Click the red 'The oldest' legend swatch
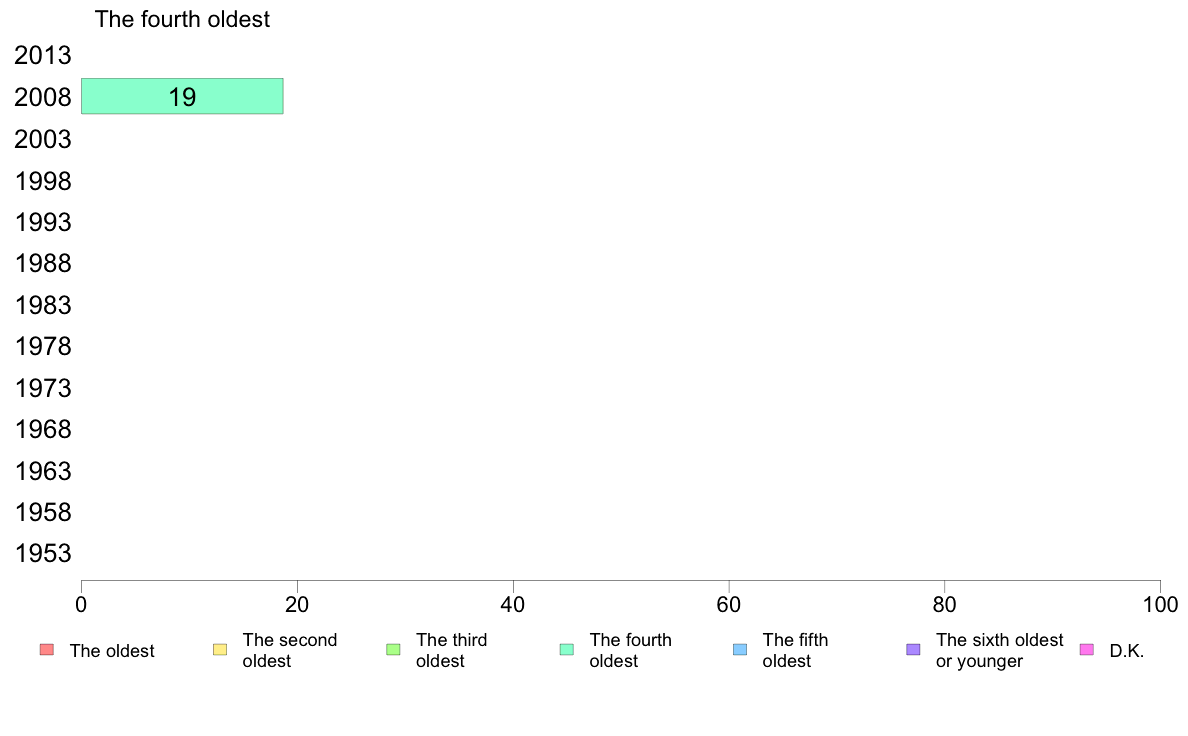The height and width of the screenshot is (736, 1188). [x=47, y=650]
